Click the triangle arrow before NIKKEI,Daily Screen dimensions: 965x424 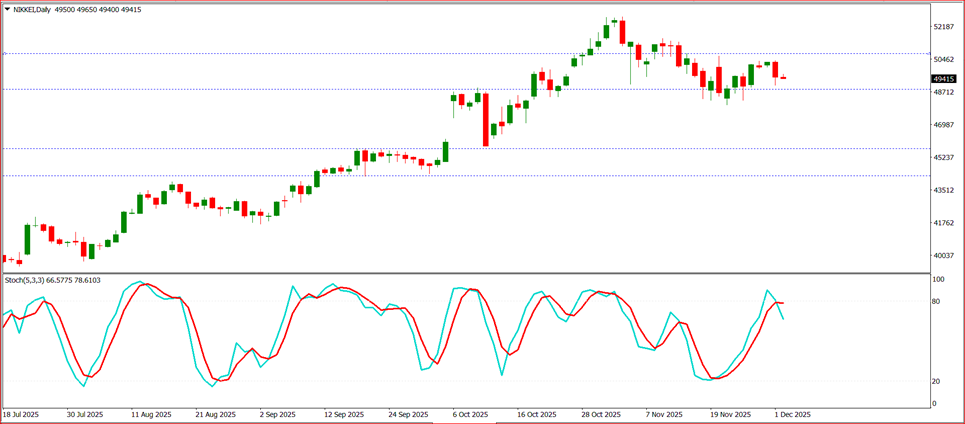point(7,9)
